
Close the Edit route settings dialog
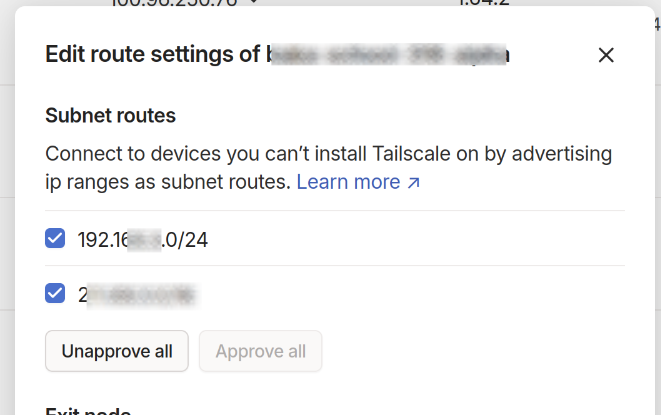(605, 55)
